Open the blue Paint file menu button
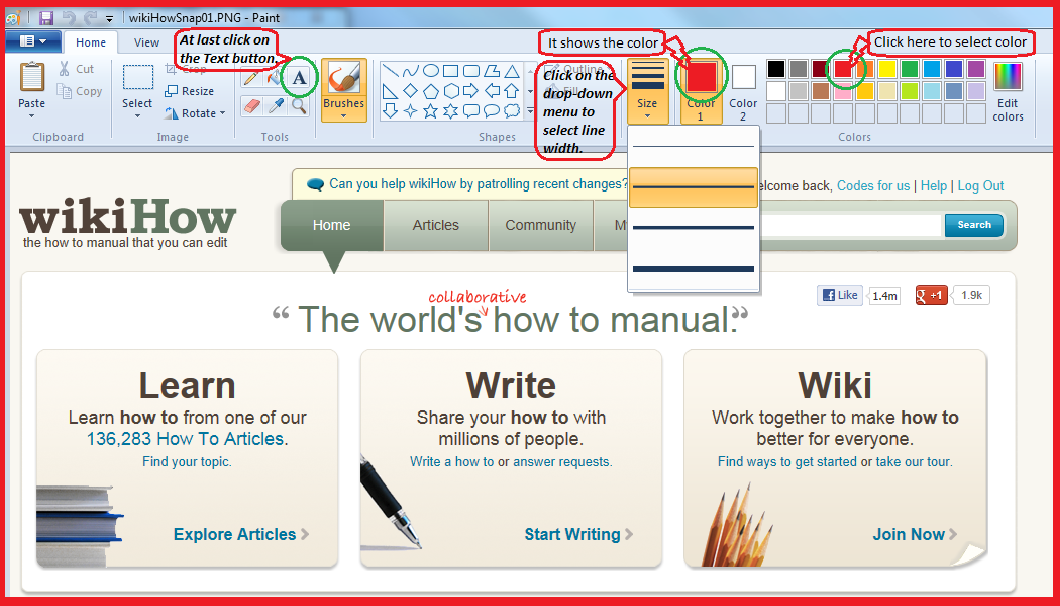The height and width of the screenshot is (606, 1060). click(33, 42)
